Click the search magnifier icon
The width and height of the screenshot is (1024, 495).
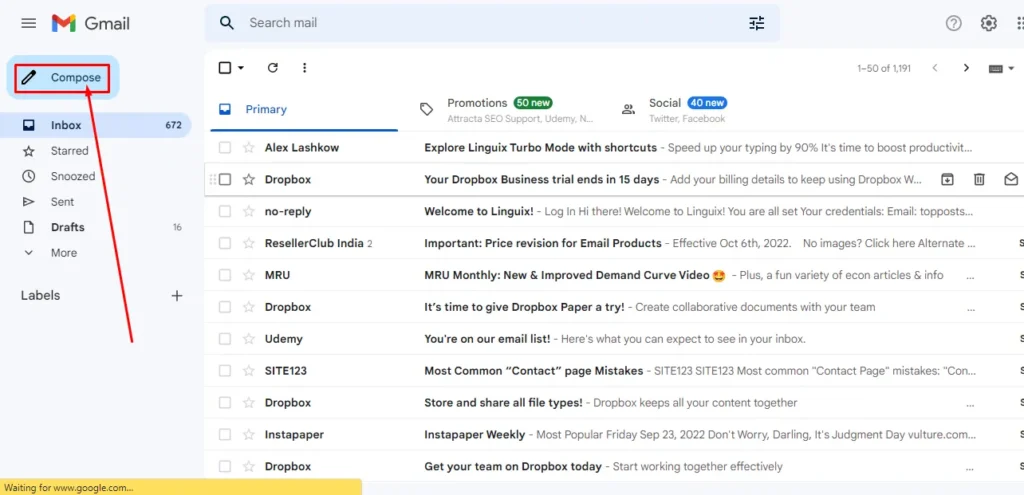coord(227,23)
